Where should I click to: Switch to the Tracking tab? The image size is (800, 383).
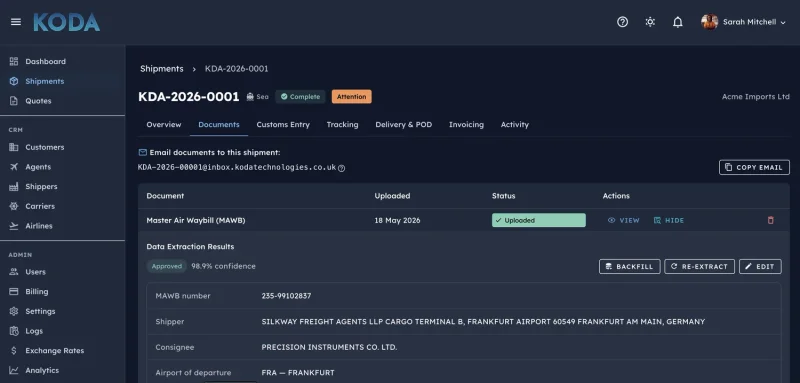pos(342,124)
